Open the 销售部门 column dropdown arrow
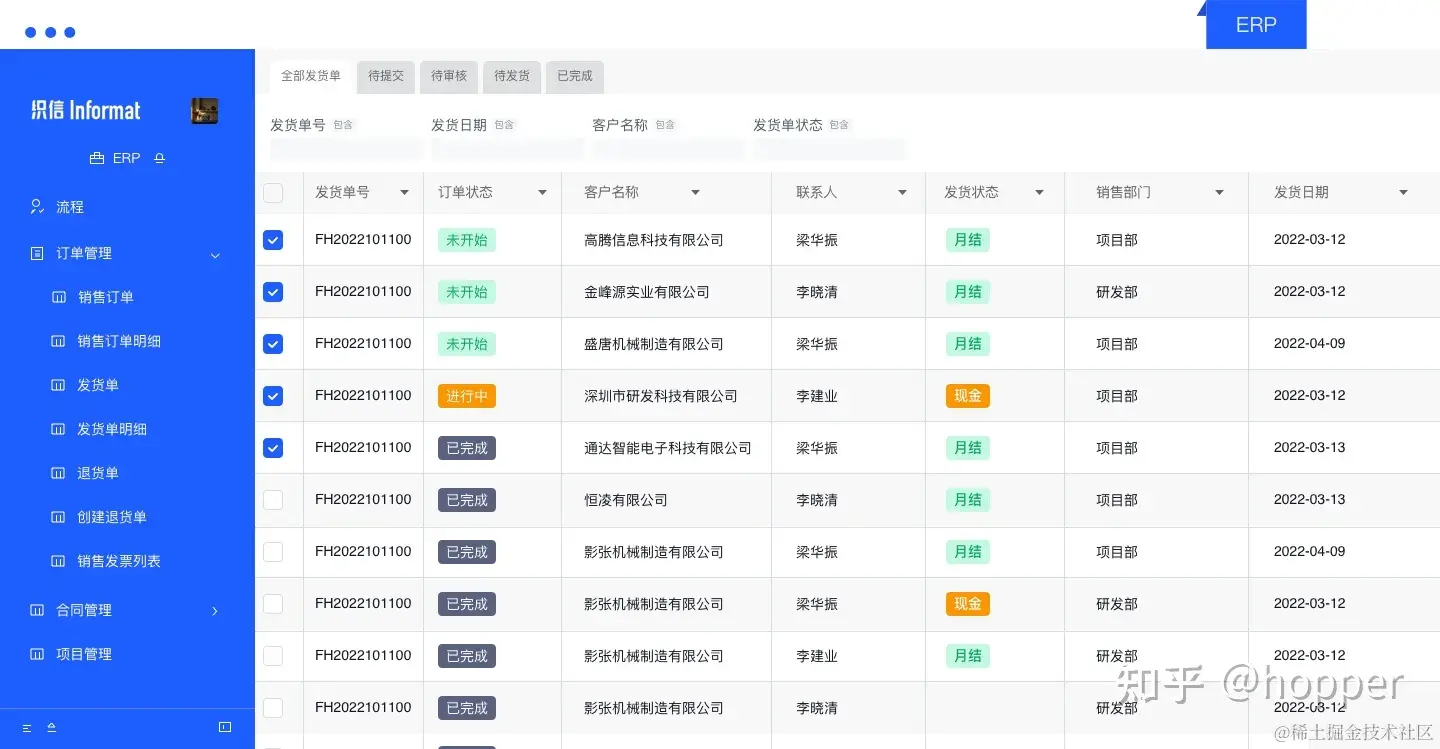This screenshot has height=749, width=1440. point(1219,193)
